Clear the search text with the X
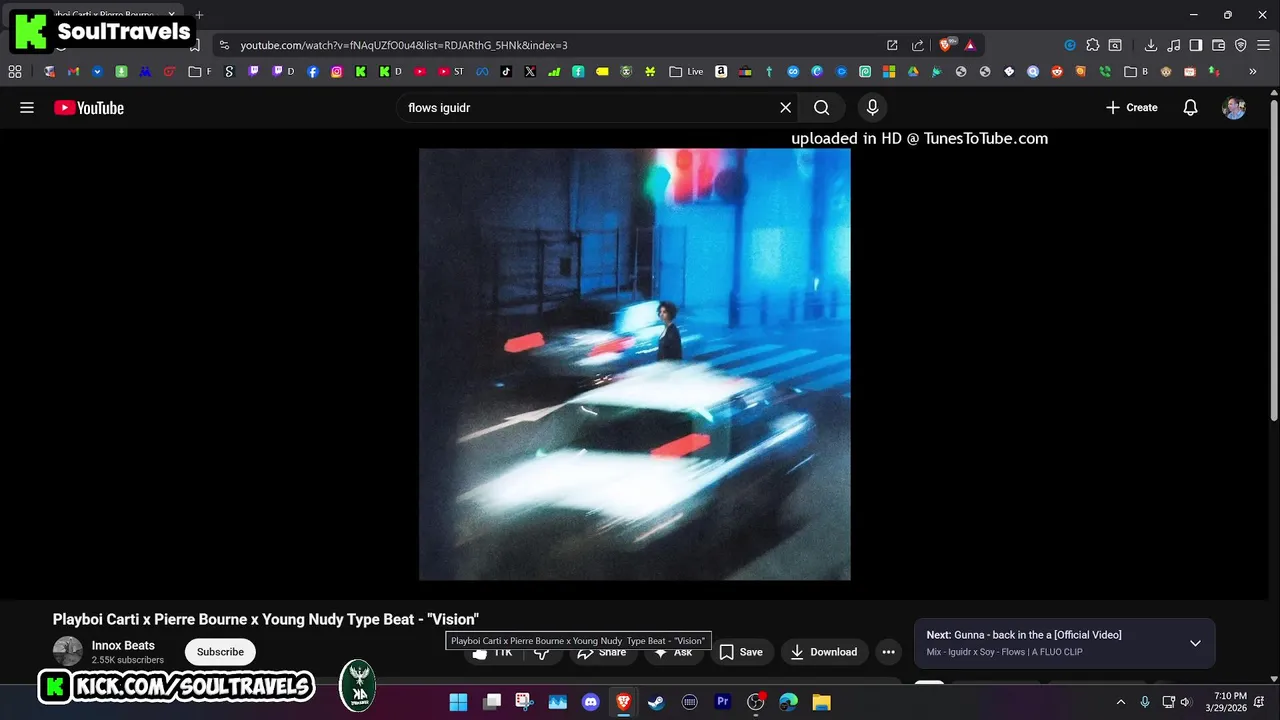 [785, 108]
